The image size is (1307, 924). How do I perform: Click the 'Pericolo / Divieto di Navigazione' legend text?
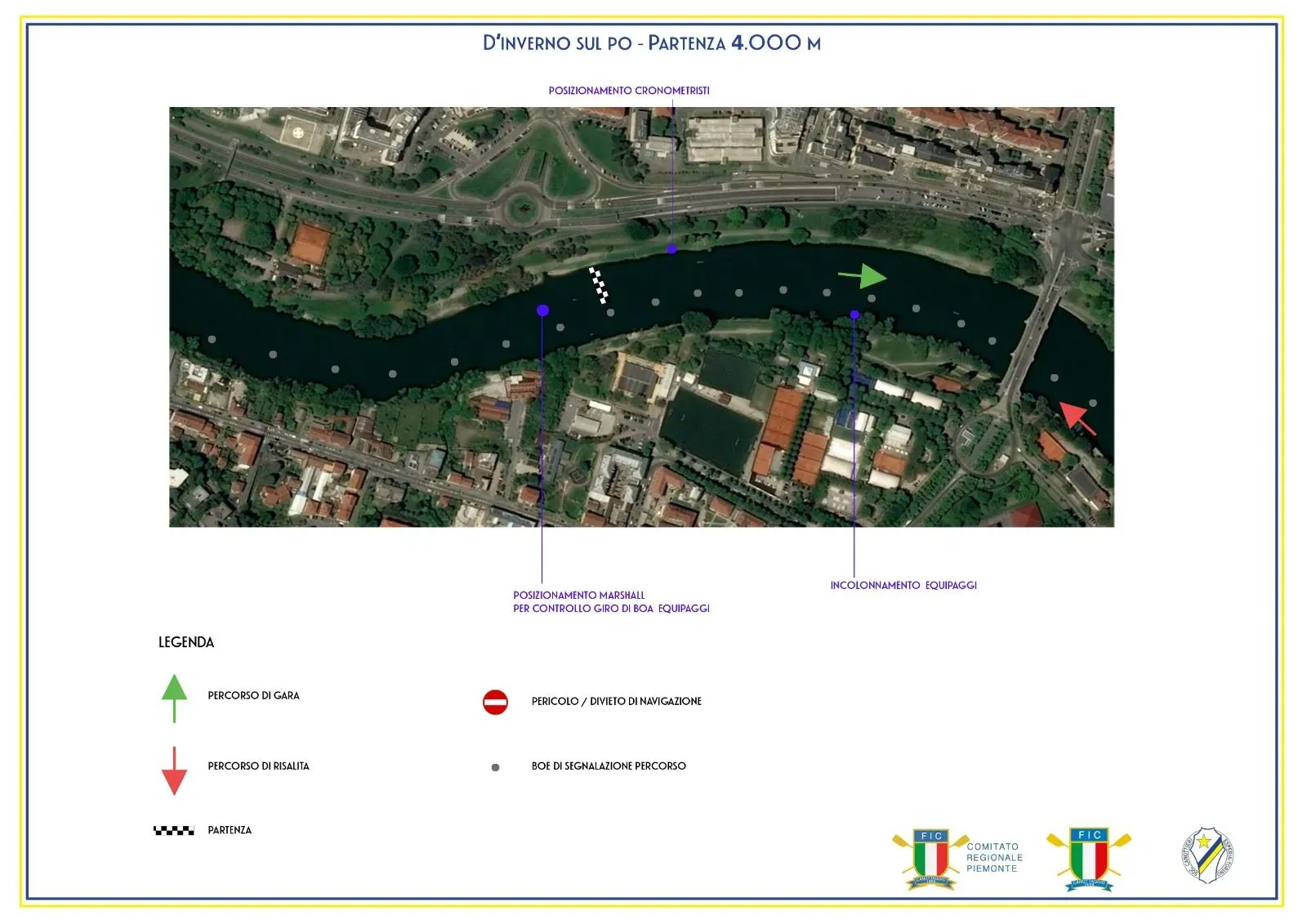pyautogui.click(x=616, y=702)
